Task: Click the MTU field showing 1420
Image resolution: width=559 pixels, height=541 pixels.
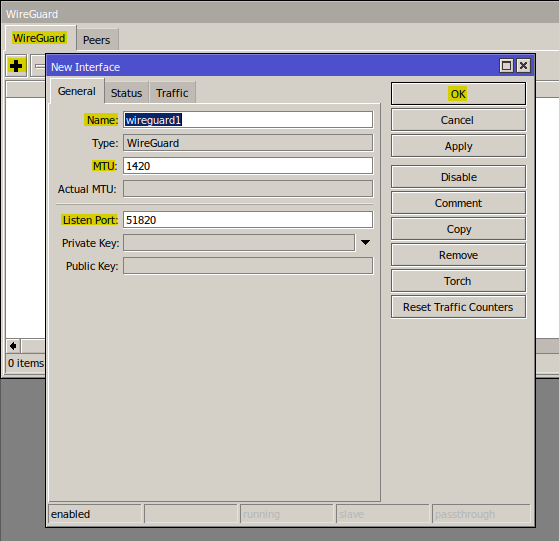Action: point(248,166)
